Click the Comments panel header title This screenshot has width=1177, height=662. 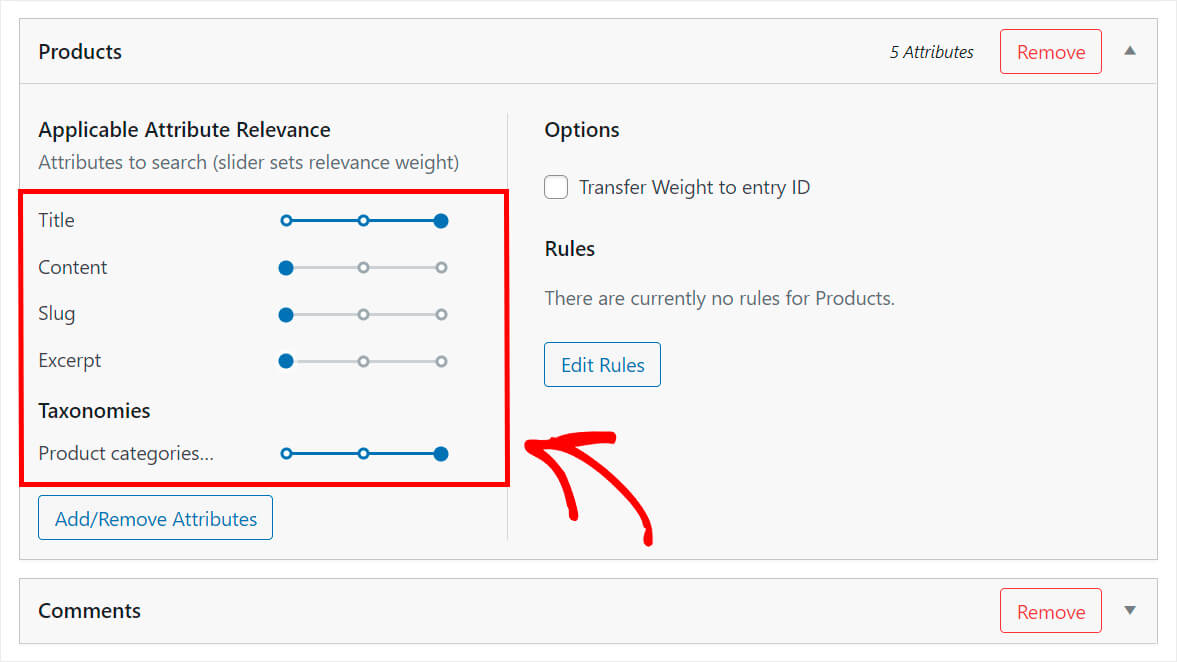click(x=89, y=611)
